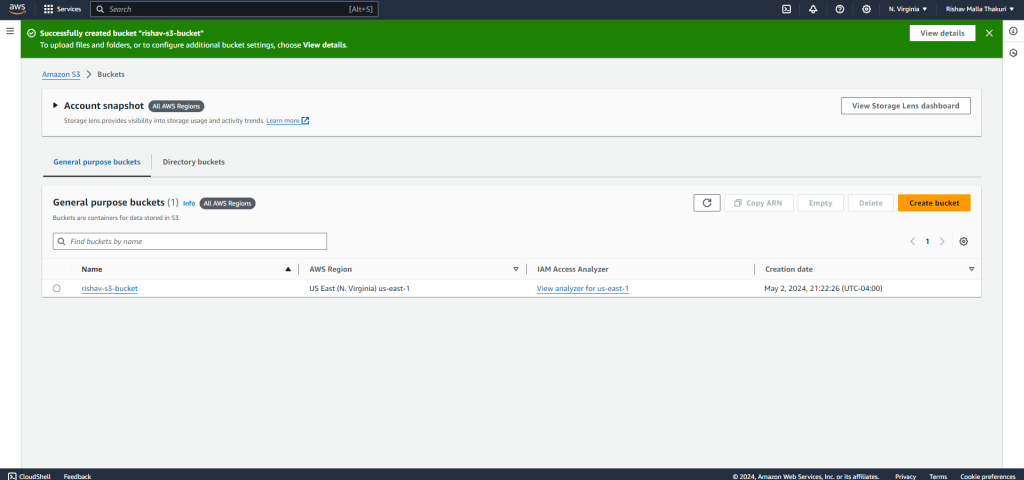Open Cookie preferences in footer

click(x=987, y=476)
